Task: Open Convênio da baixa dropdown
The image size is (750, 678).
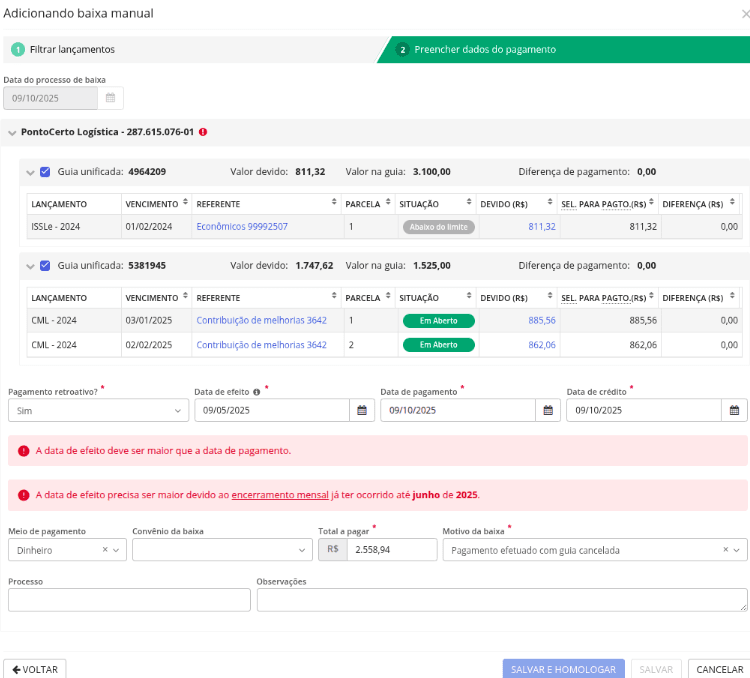Action: (x=222, y=550)
